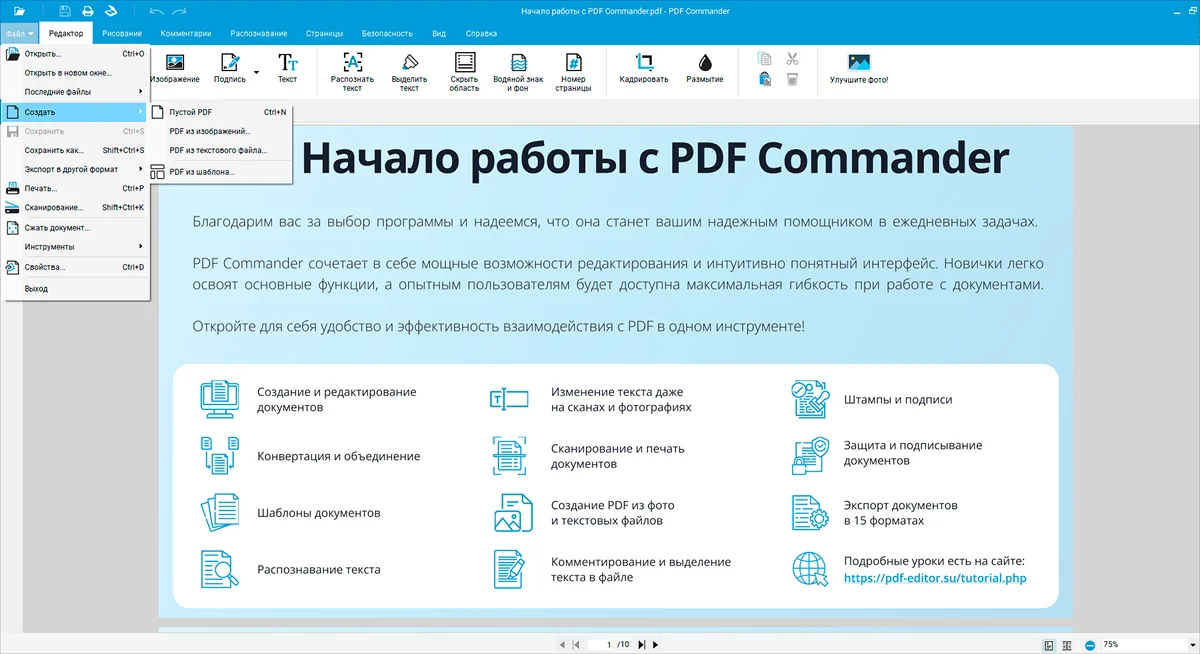Choose Выход to exit the program
The height and width of the screenshot is (654, 1200).
point(75,289)
